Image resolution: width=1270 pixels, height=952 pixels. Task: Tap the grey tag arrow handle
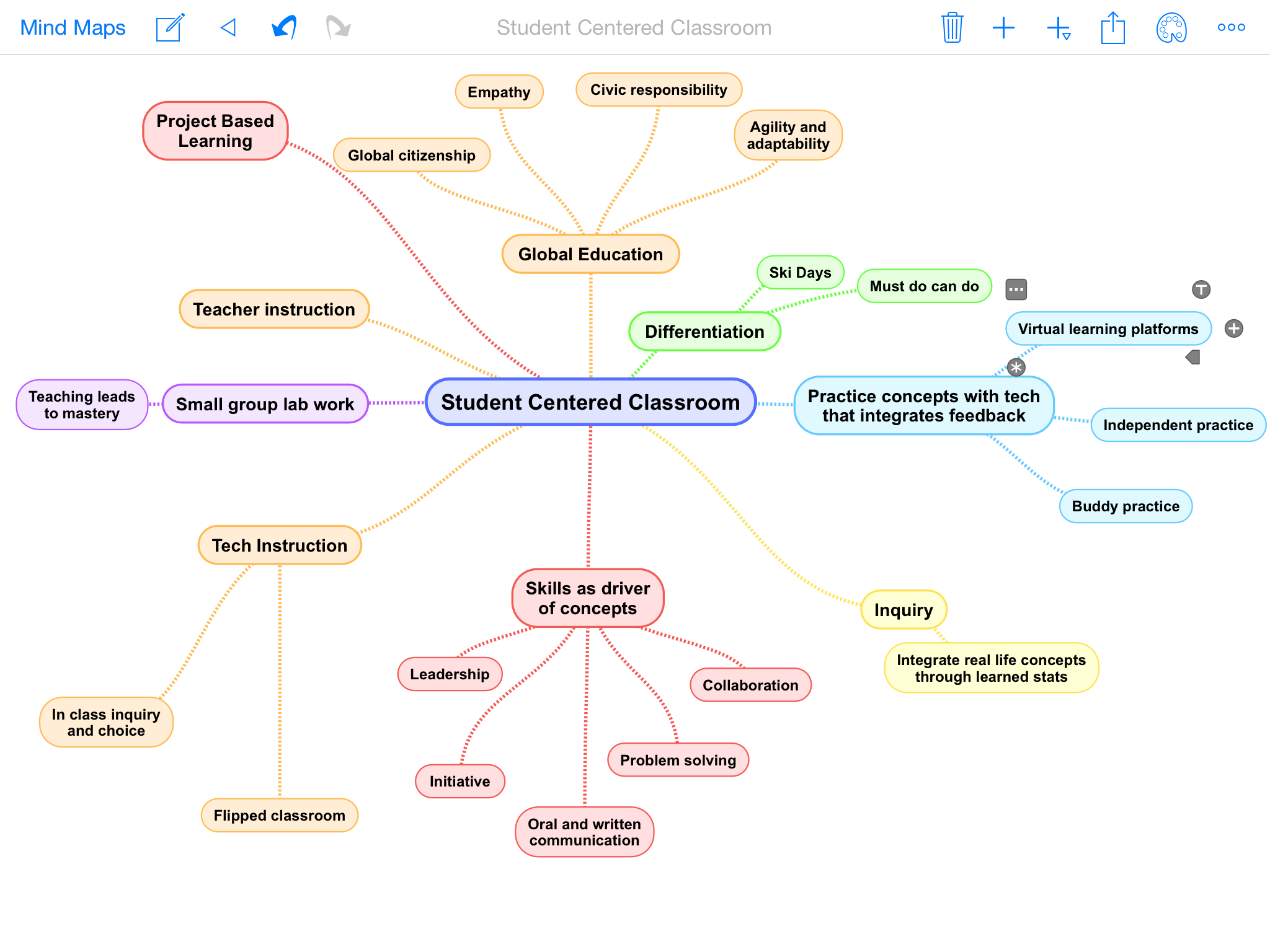coord(1192,357)
